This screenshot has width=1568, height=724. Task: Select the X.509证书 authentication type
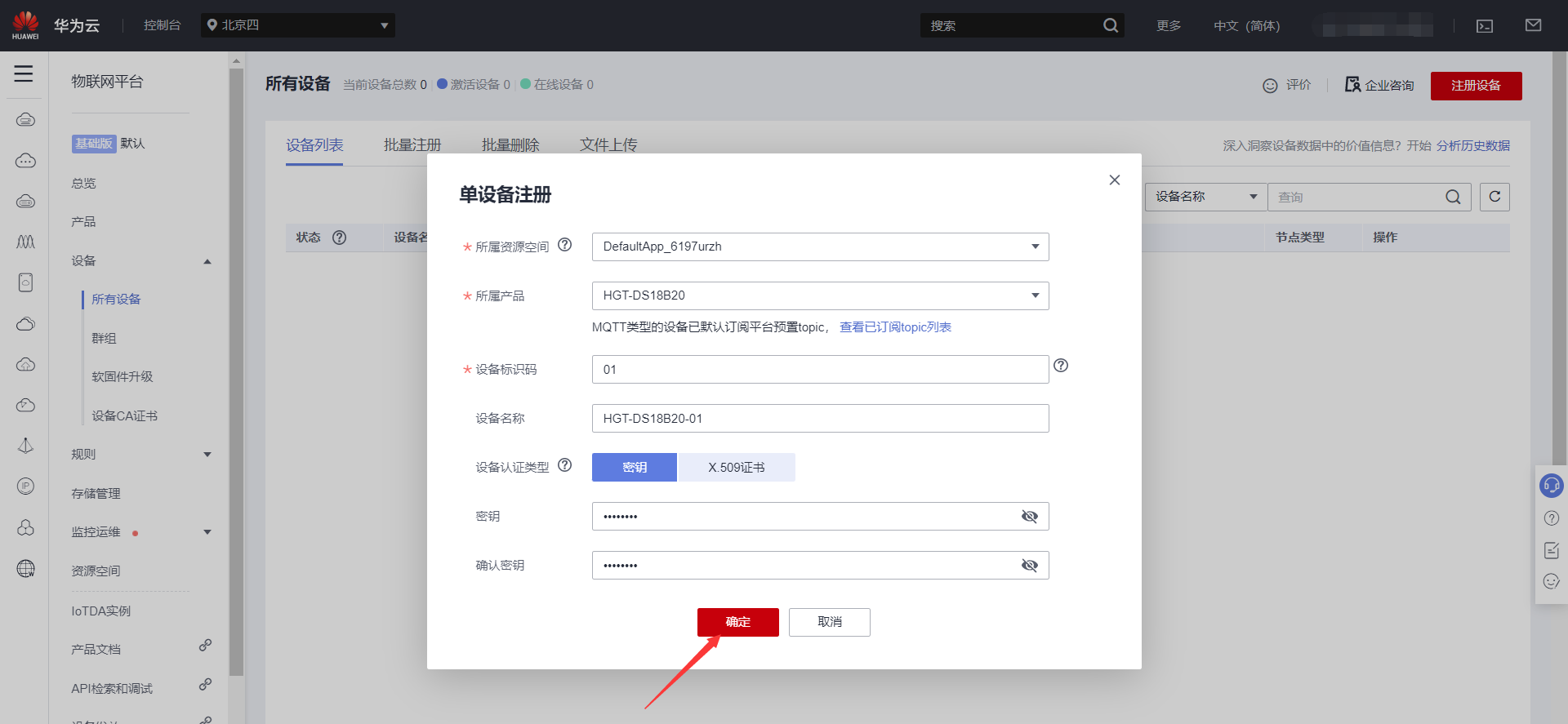tap(736, 467)
